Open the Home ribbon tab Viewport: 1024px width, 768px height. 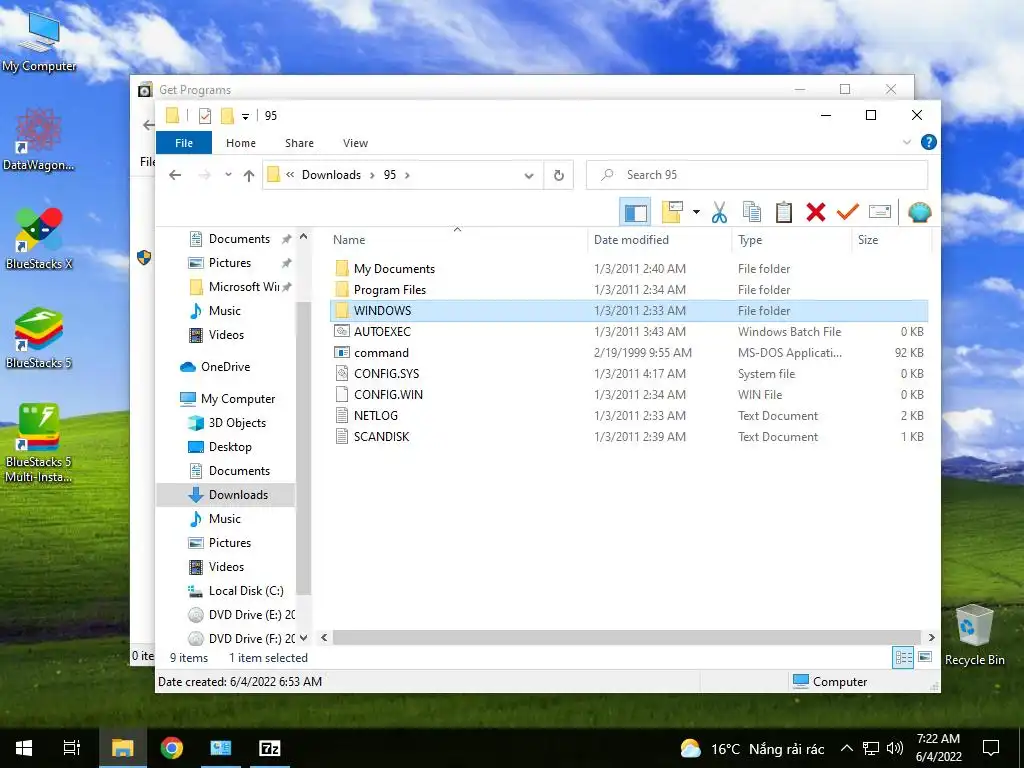[x=241, y=143]
